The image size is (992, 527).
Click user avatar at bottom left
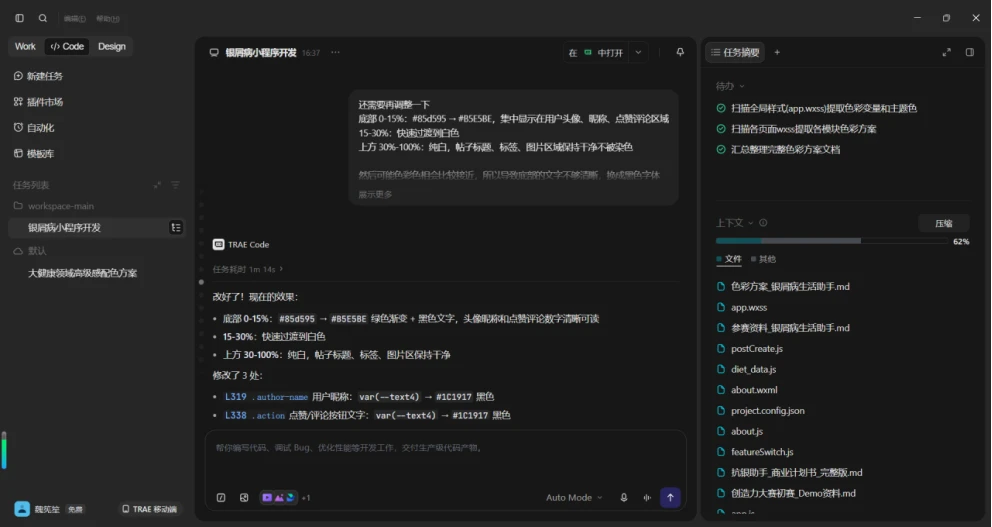tap(22, 509)
